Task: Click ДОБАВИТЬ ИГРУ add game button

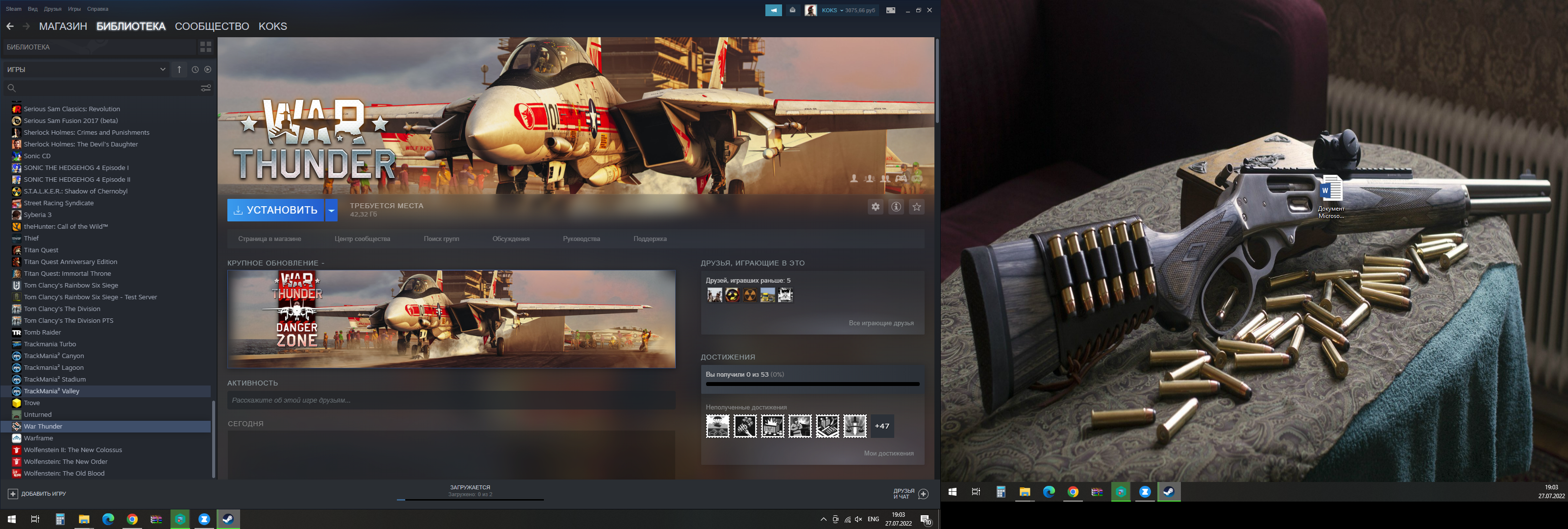Action: pos(37,494)
